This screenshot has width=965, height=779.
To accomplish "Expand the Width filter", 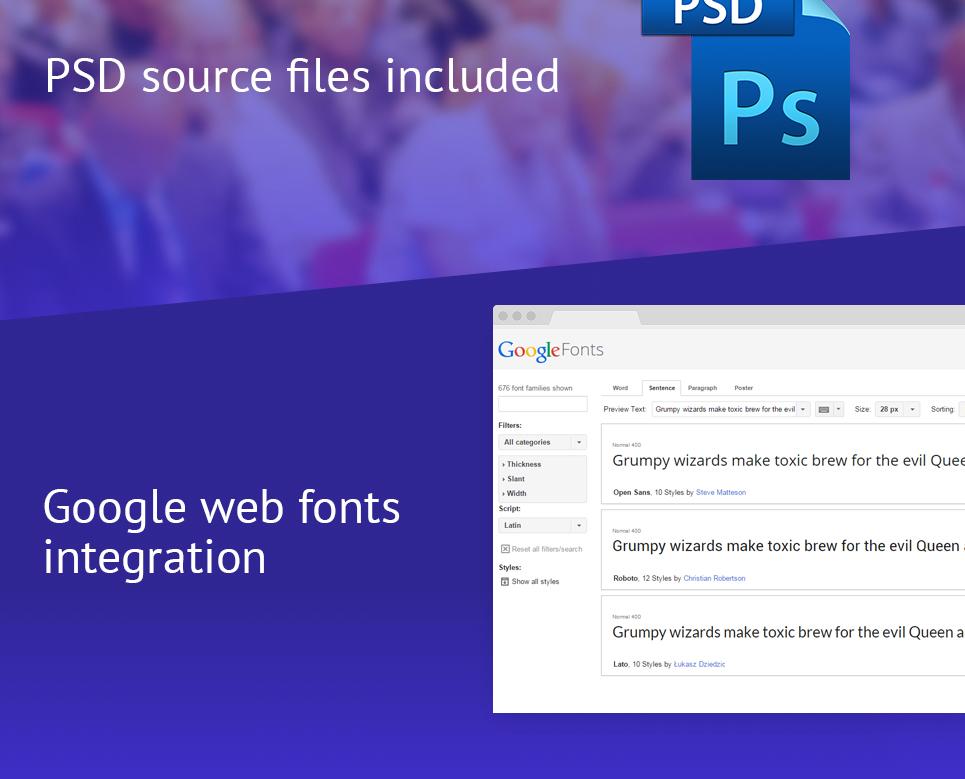I will pyautogui.click(x=515, y=493).
